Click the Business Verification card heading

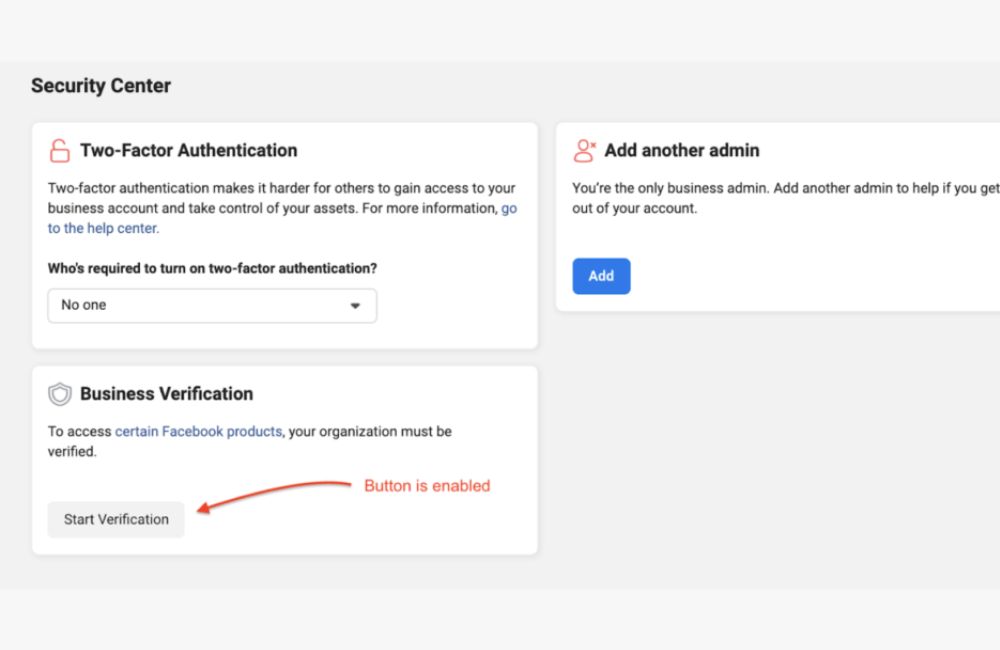point(166,394)
